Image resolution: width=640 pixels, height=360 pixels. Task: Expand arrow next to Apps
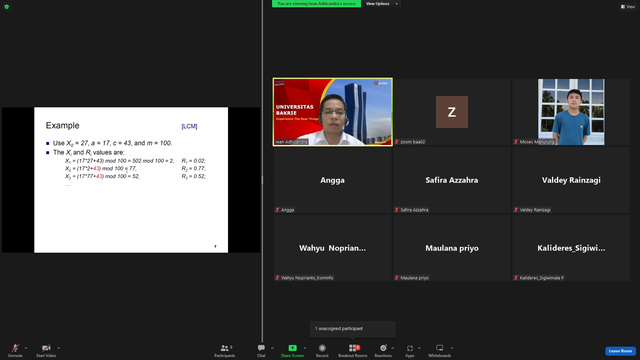(419, 348)
